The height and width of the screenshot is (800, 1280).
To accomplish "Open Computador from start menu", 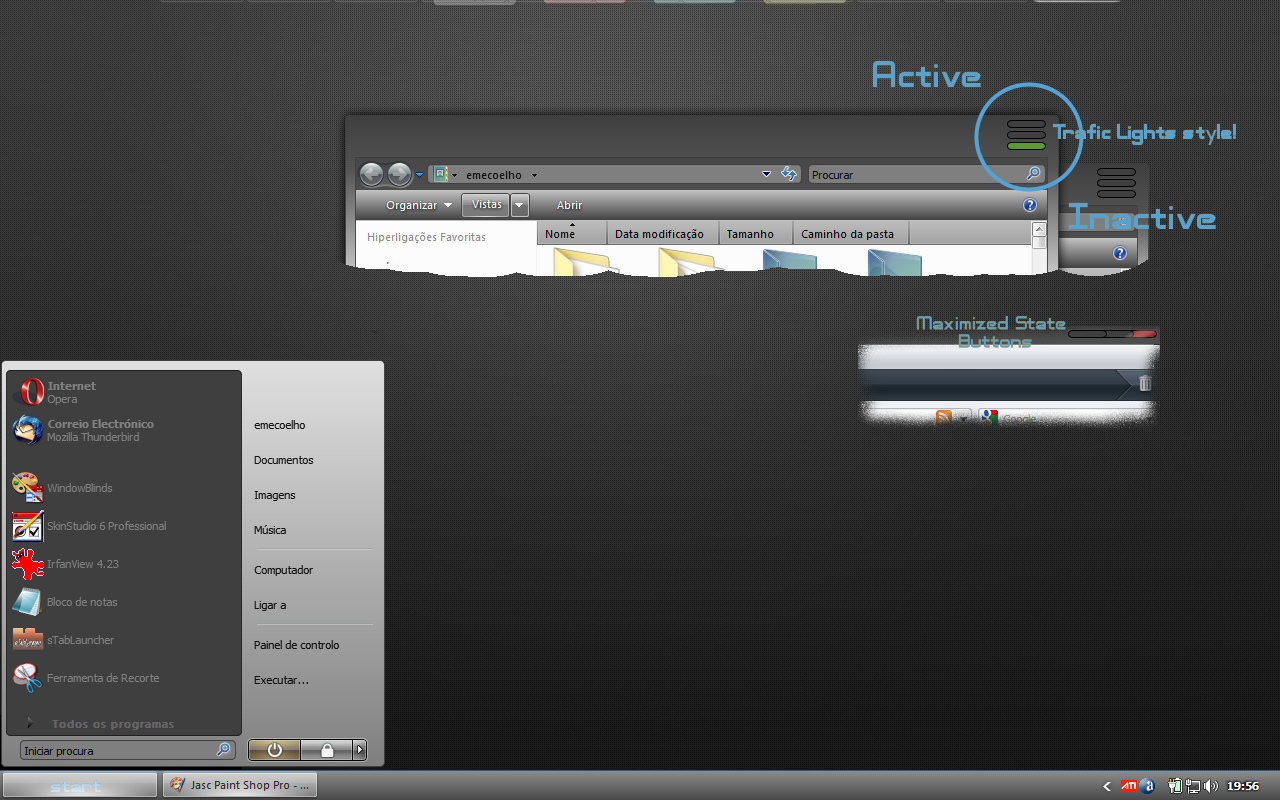I will [284, 570].
